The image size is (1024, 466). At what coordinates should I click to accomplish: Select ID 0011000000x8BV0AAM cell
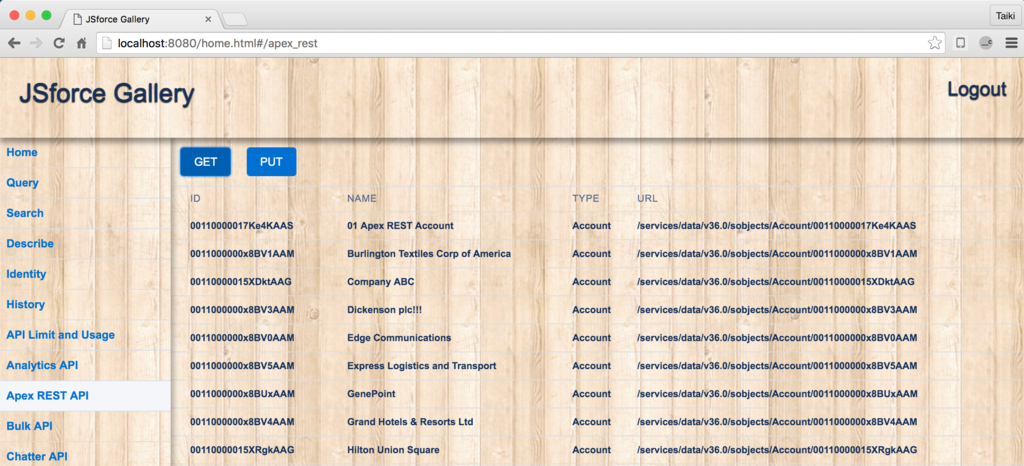[242, 338]
